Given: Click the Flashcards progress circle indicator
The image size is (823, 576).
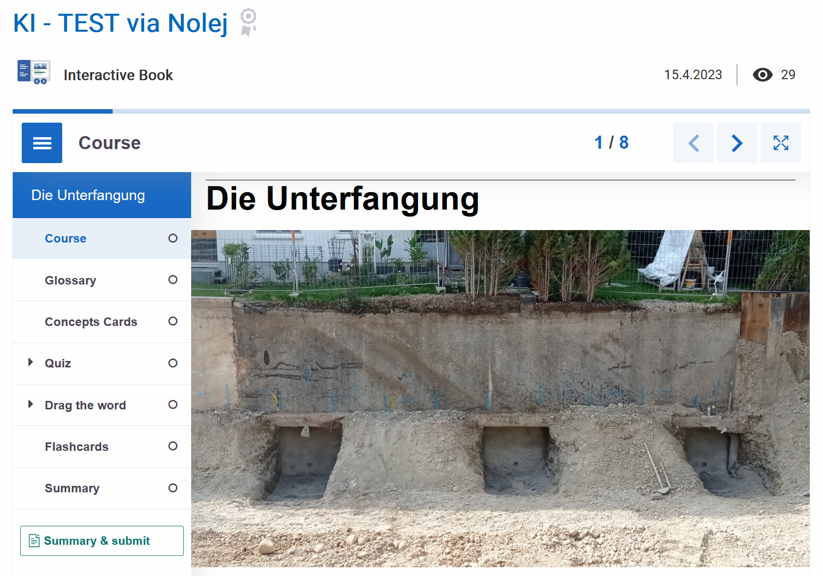Looking at the screenshot, I should [173, 446].
